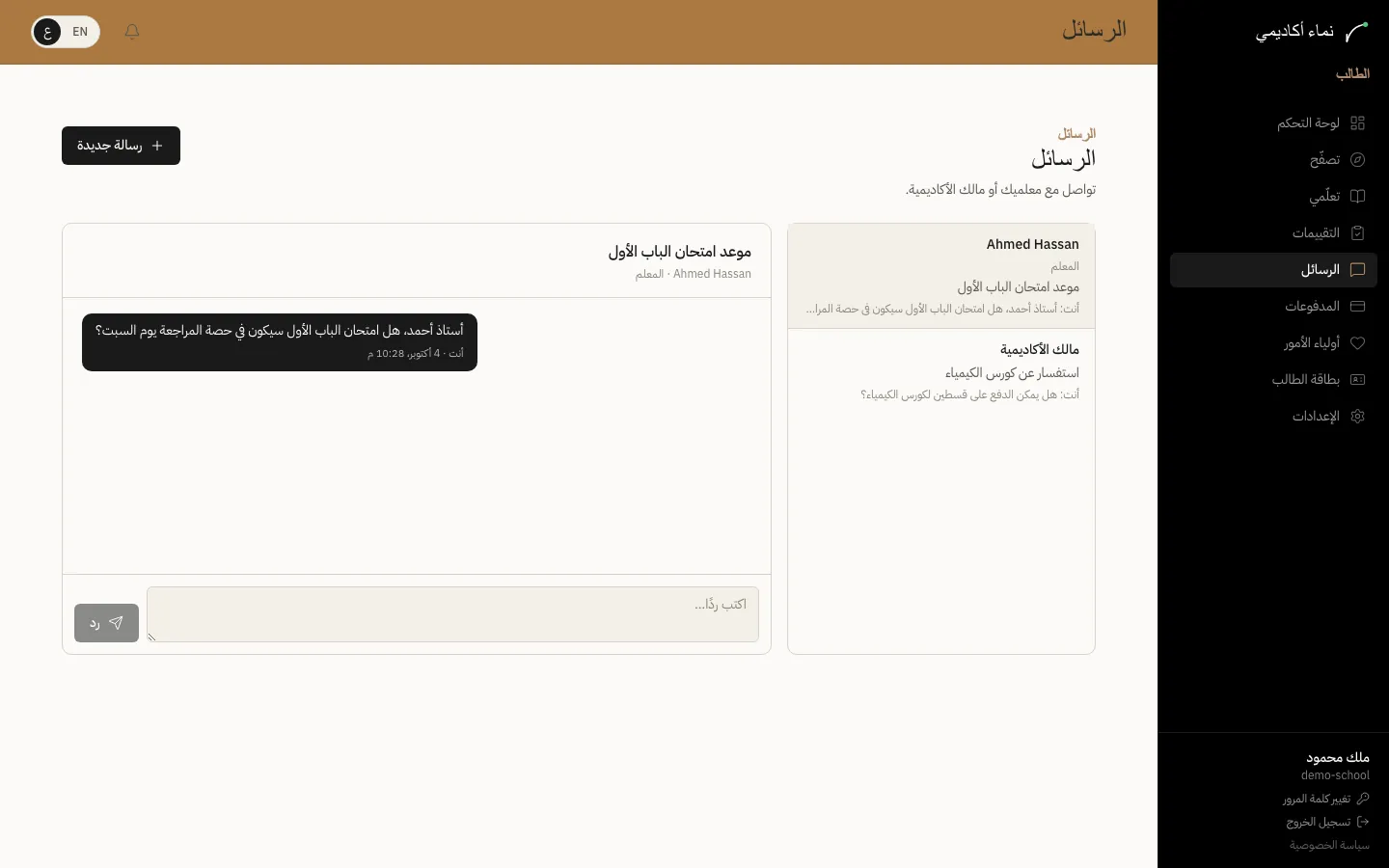Click the اكتب ردًا reply text field
Viewport: 1389px width, 868px height.
click(452, 614)
